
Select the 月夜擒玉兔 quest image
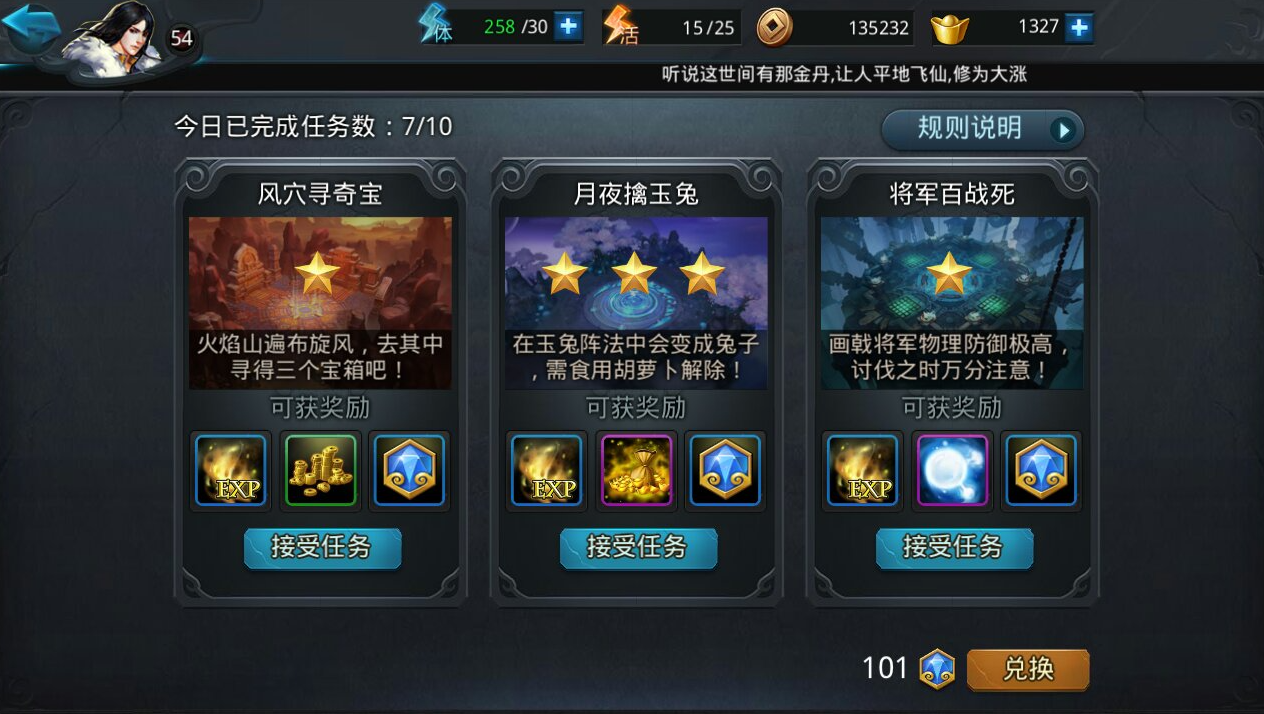tap(636, 303)
